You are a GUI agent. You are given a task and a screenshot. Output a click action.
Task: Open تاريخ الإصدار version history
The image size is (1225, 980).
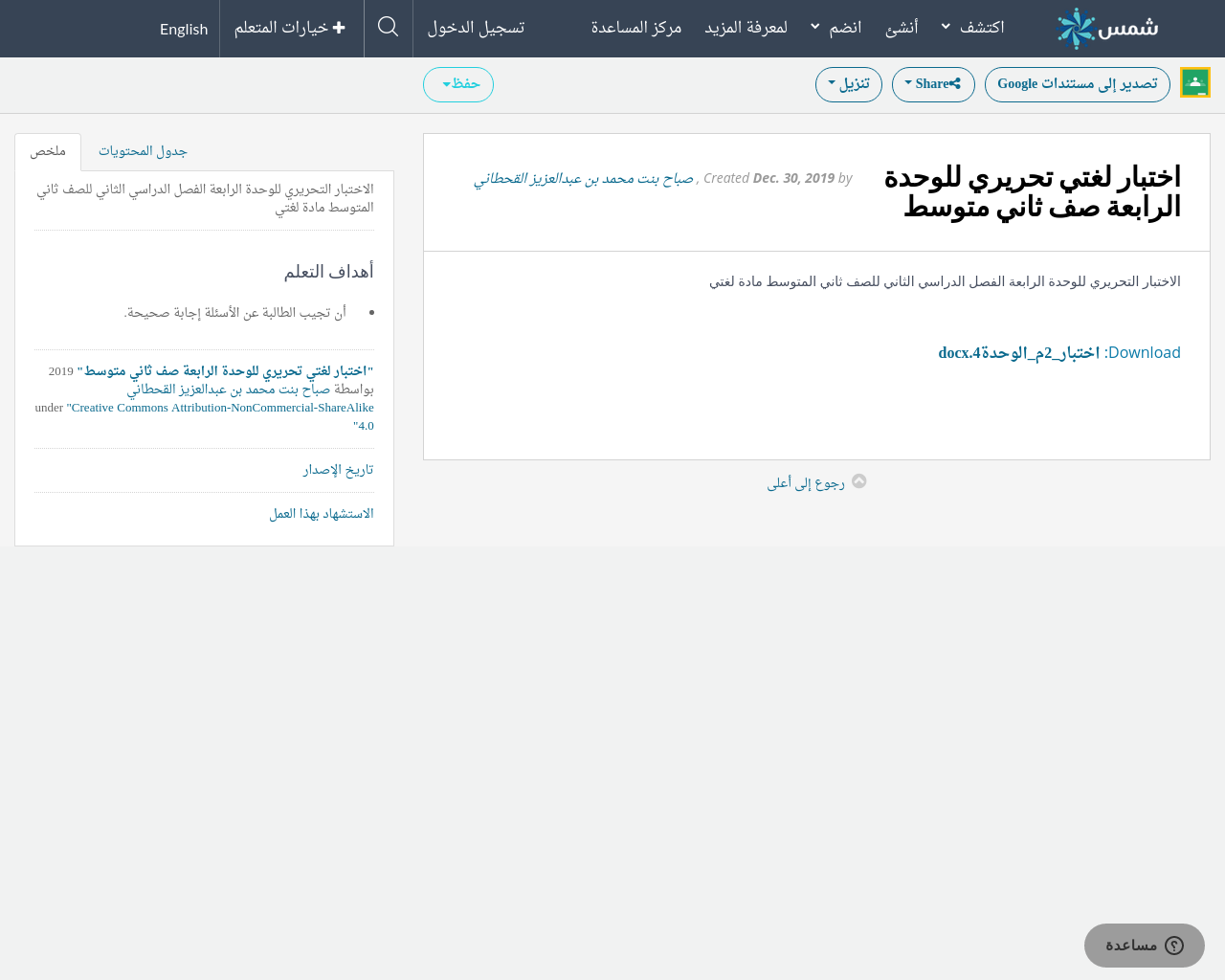(339, 470)
